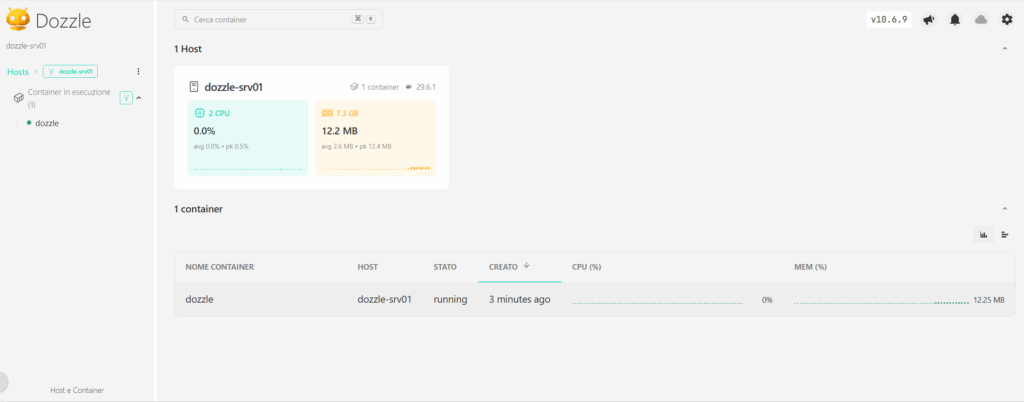The image size is (1024, 402).
Task: Click the memory icon next to 7.3 GB
Action: tap(327, 113)
